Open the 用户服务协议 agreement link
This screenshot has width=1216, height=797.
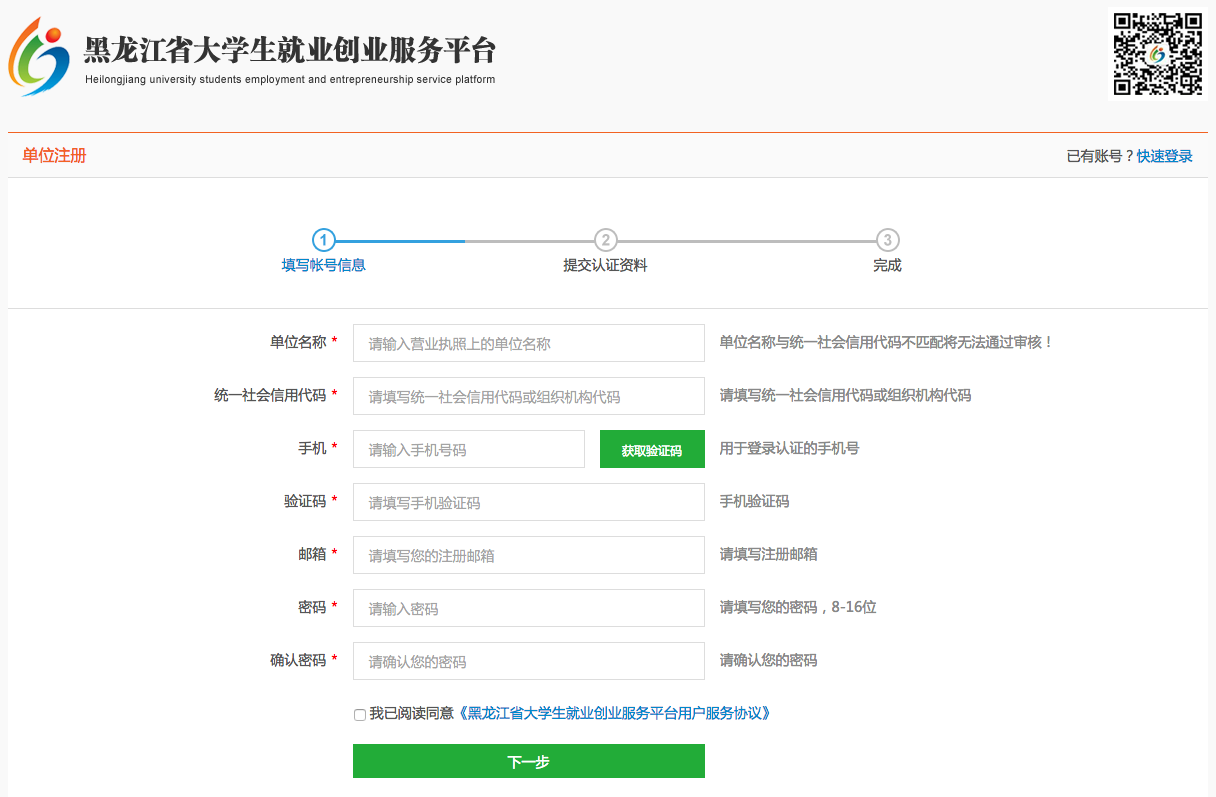point(614,713)
